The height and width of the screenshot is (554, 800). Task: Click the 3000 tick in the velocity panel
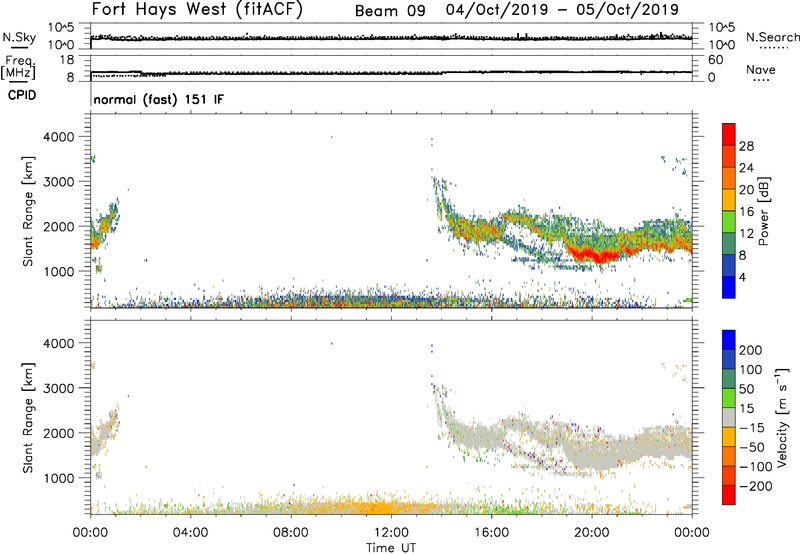[58, 388]
